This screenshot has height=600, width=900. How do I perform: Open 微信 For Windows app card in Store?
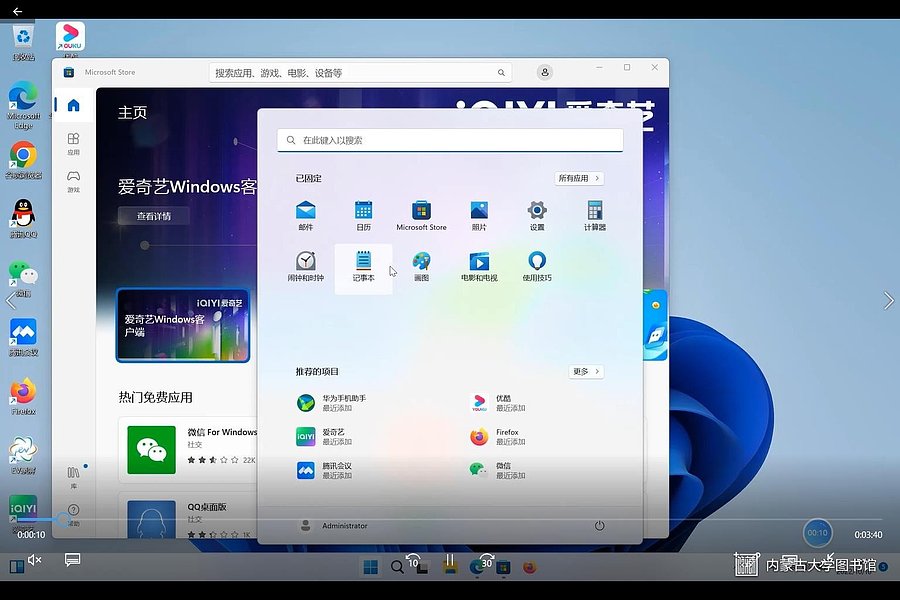[x=188, y=450]
